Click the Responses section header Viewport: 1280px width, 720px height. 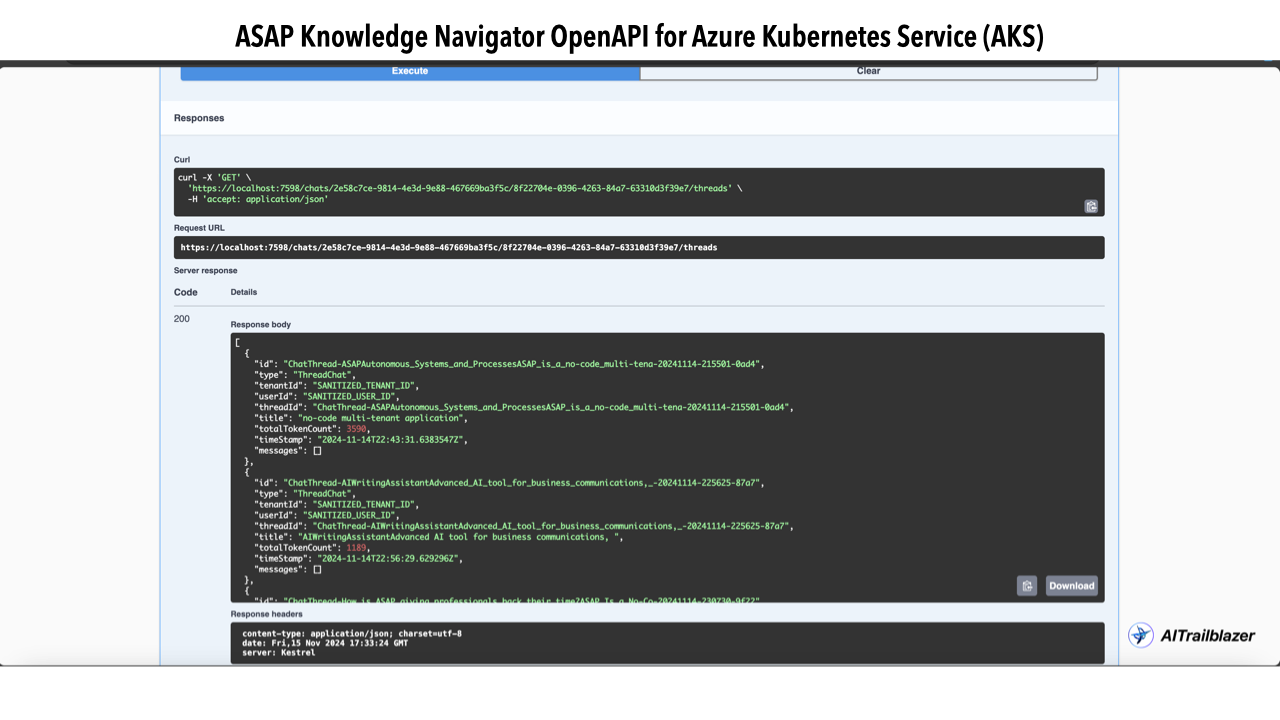click(199, 118)
